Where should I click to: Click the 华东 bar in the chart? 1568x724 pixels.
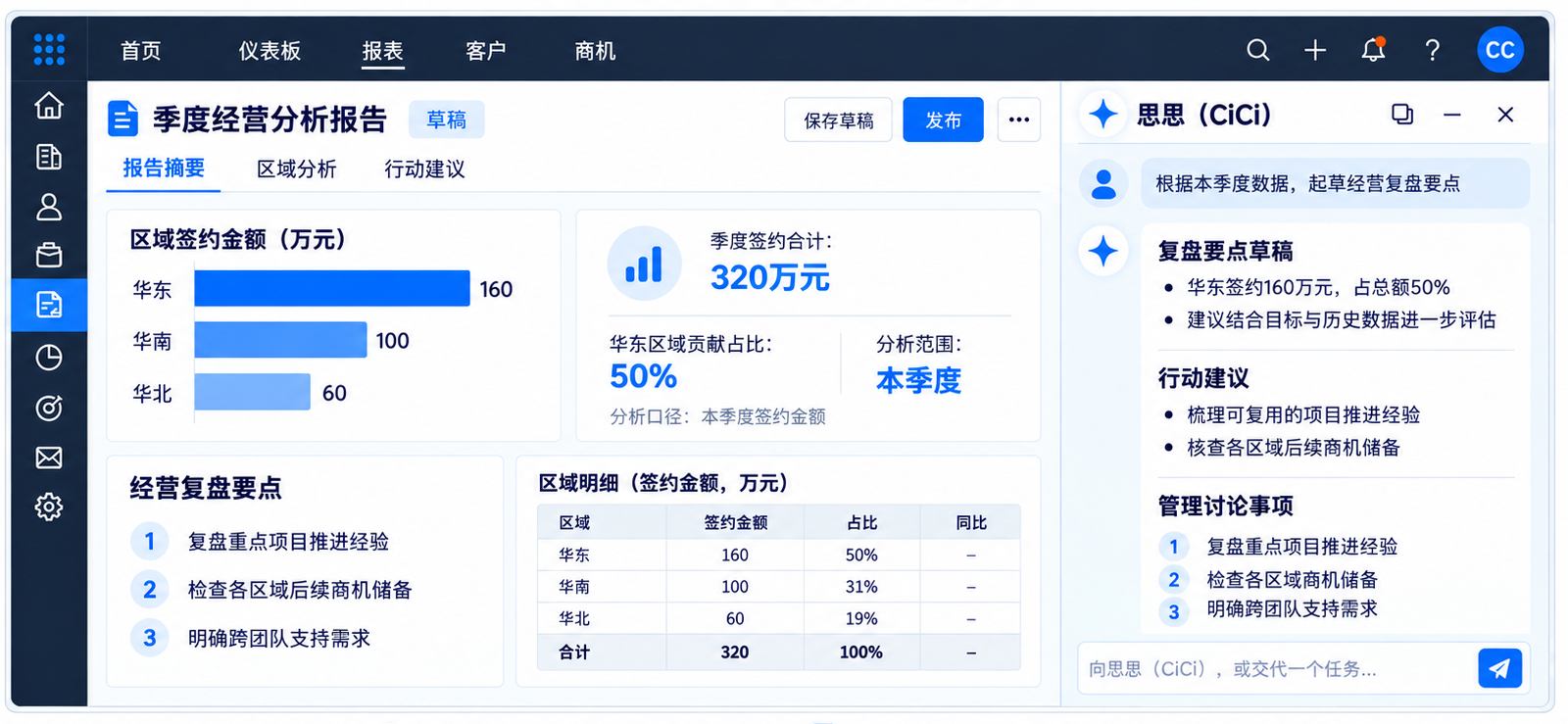click(x=332, y=288)
